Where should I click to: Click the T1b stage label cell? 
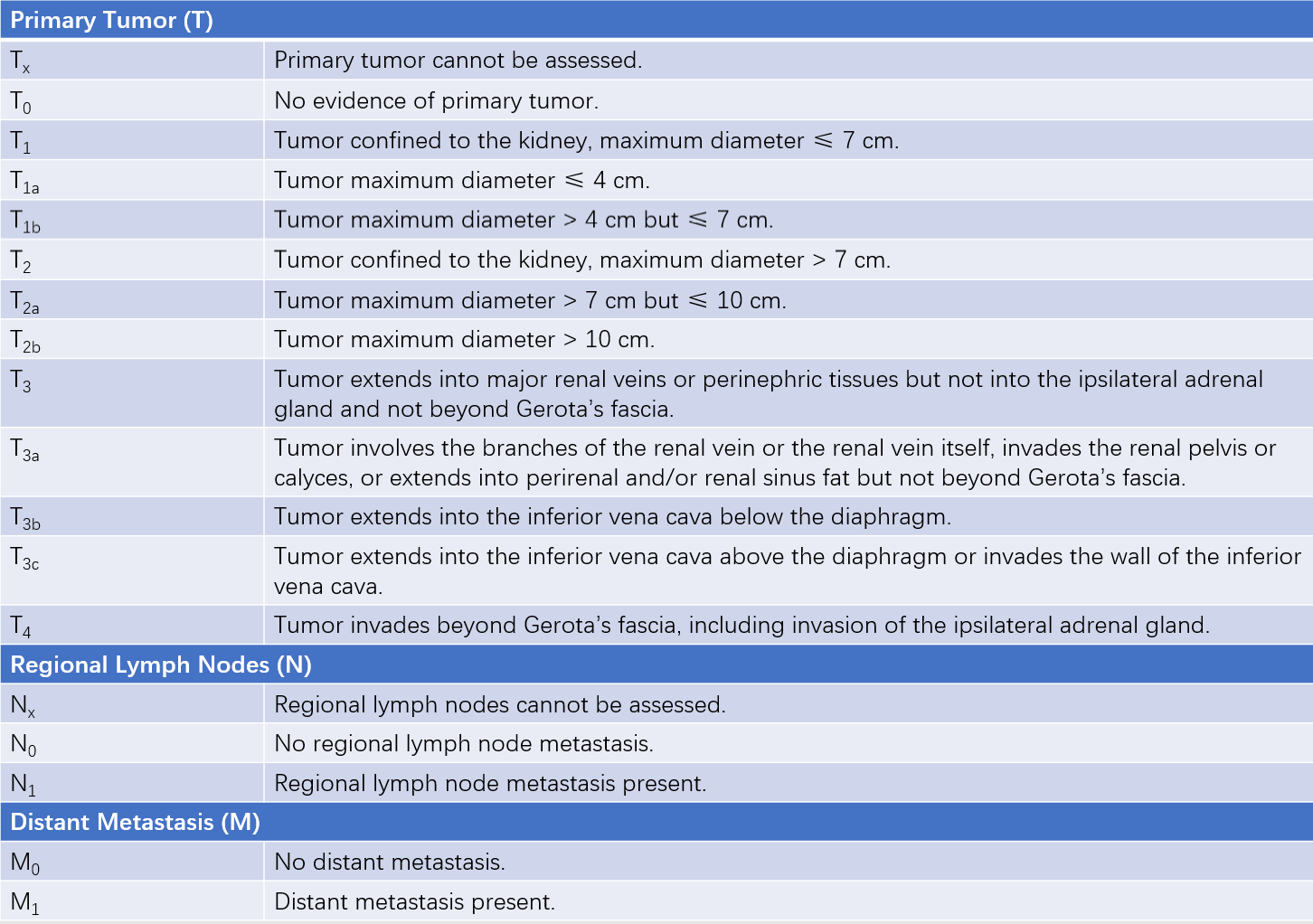pyautogui.click(x=132, y=220)
